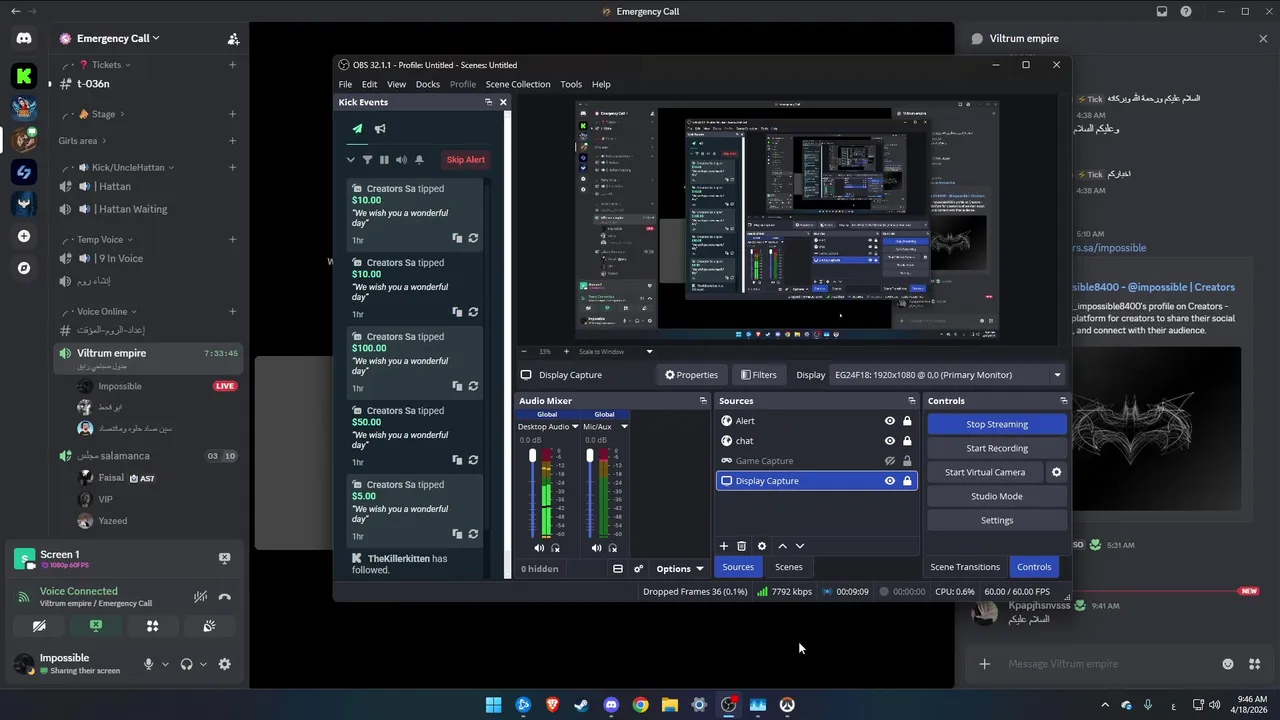Screen dimensions: 1280x720
Task: Open preview scaling dropdown arrow
Action: pyautogui.click(x=649, y=352)
